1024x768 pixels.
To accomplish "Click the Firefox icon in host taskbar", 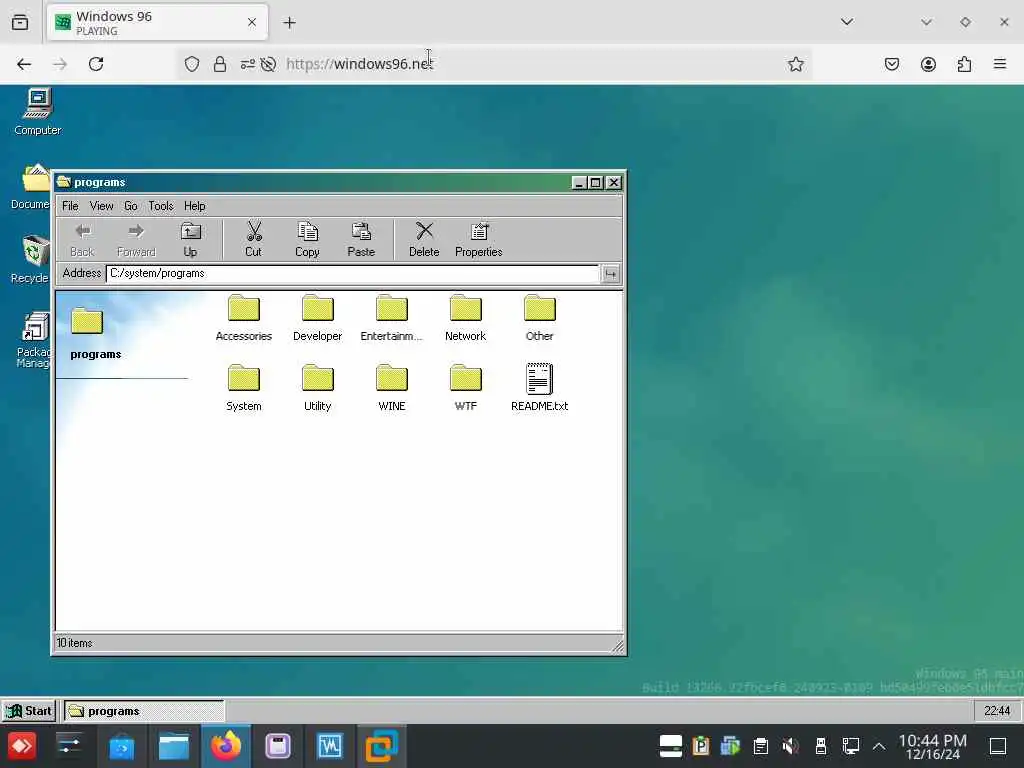I will point(226,746).
